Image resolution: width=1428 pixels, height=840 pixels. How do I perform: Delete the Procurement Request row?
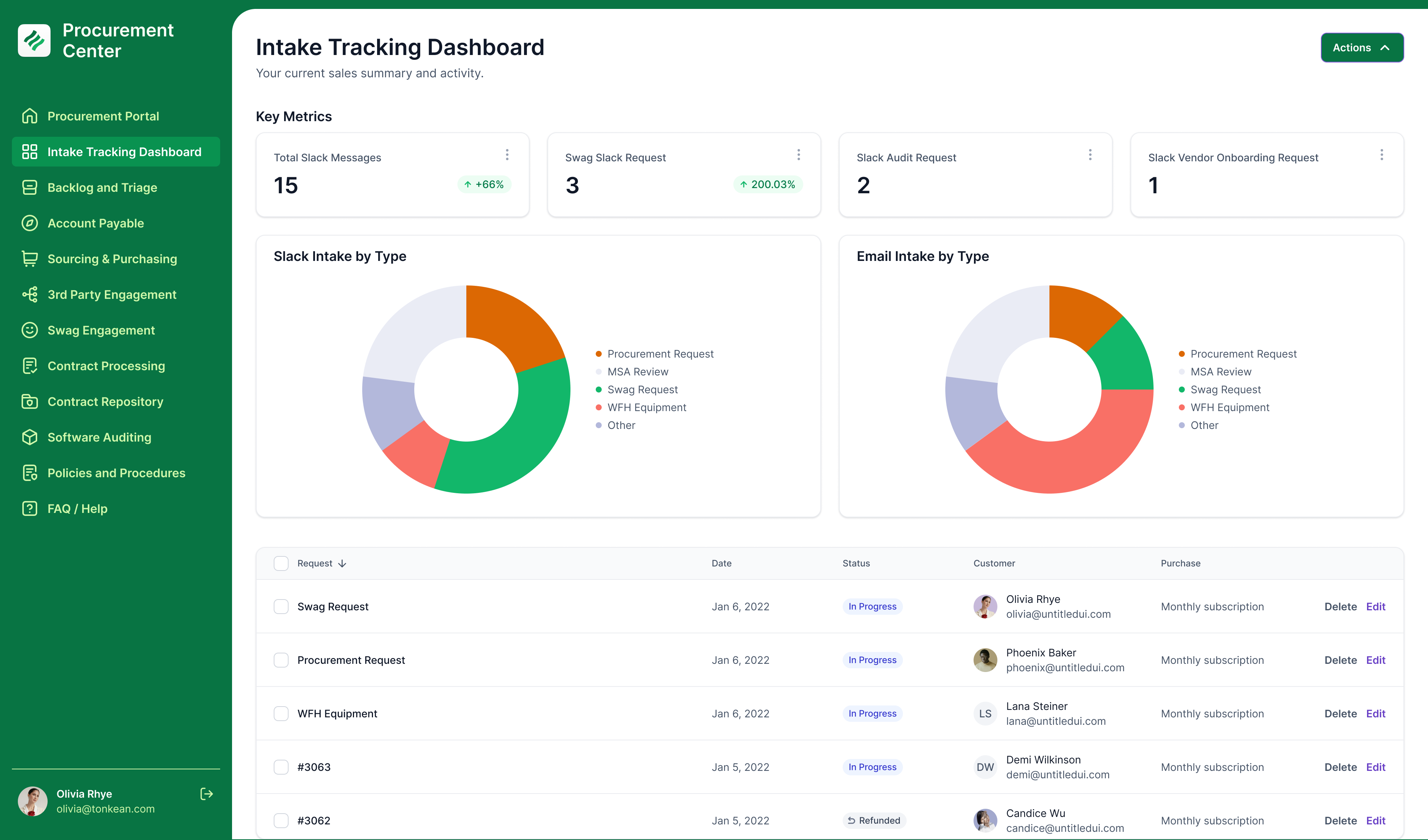(x=1340, y=660)
